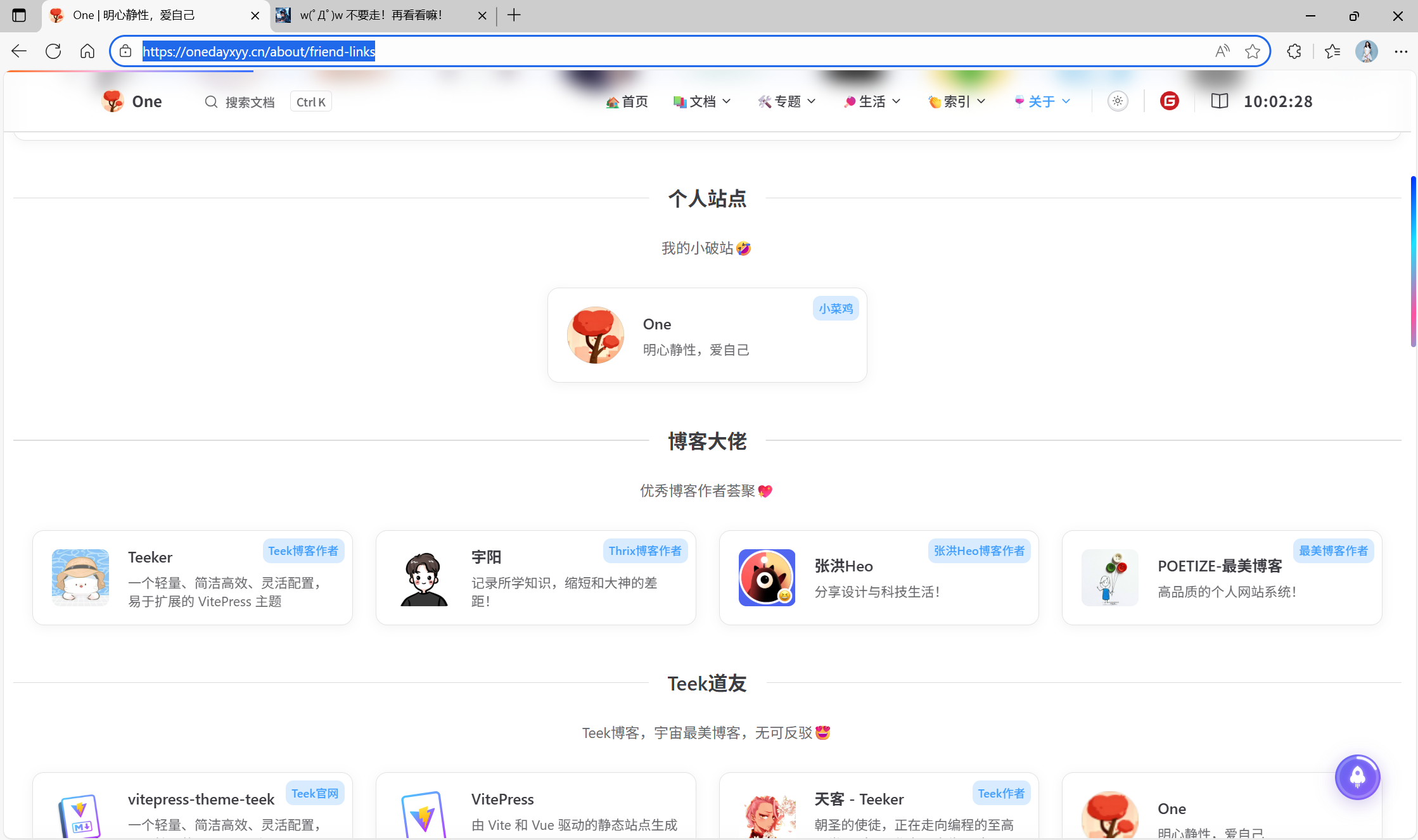Click the page vertical scrollbar thumb
Viewport: 1418px width, 840px height.
point(1413,261)
